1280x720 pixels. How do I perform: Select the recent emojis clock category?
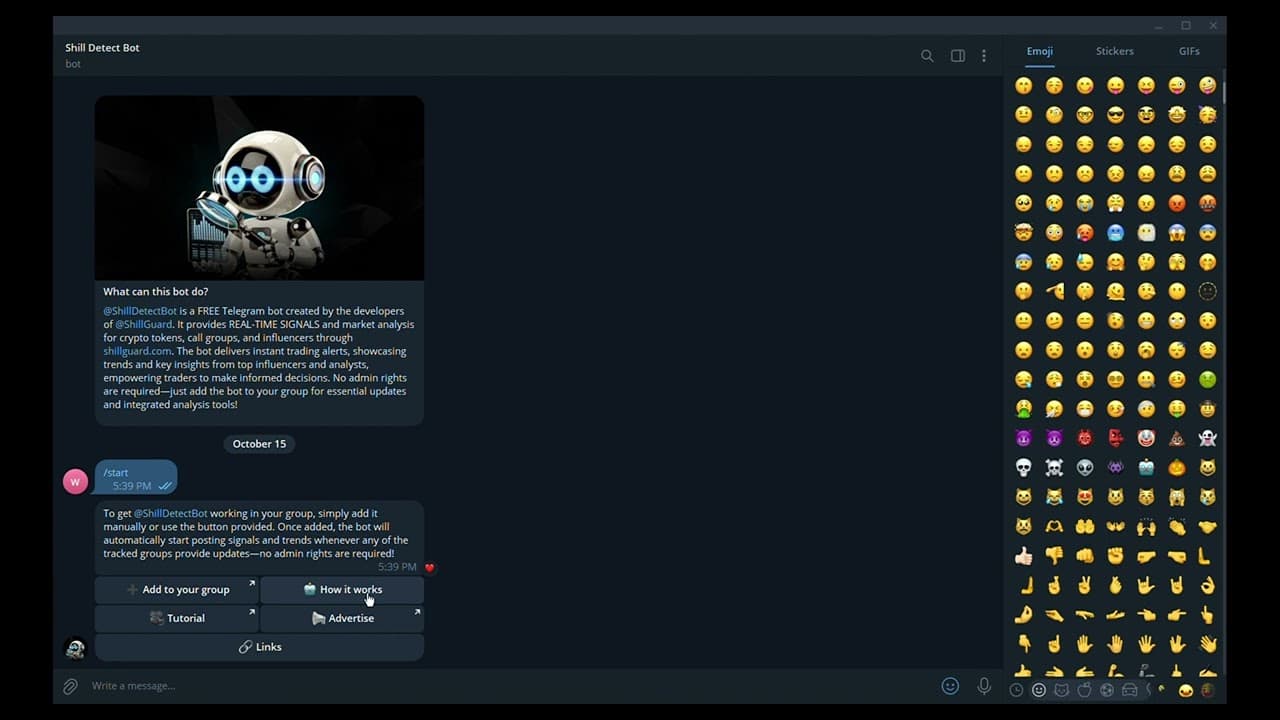click(x=1016, y=690)
